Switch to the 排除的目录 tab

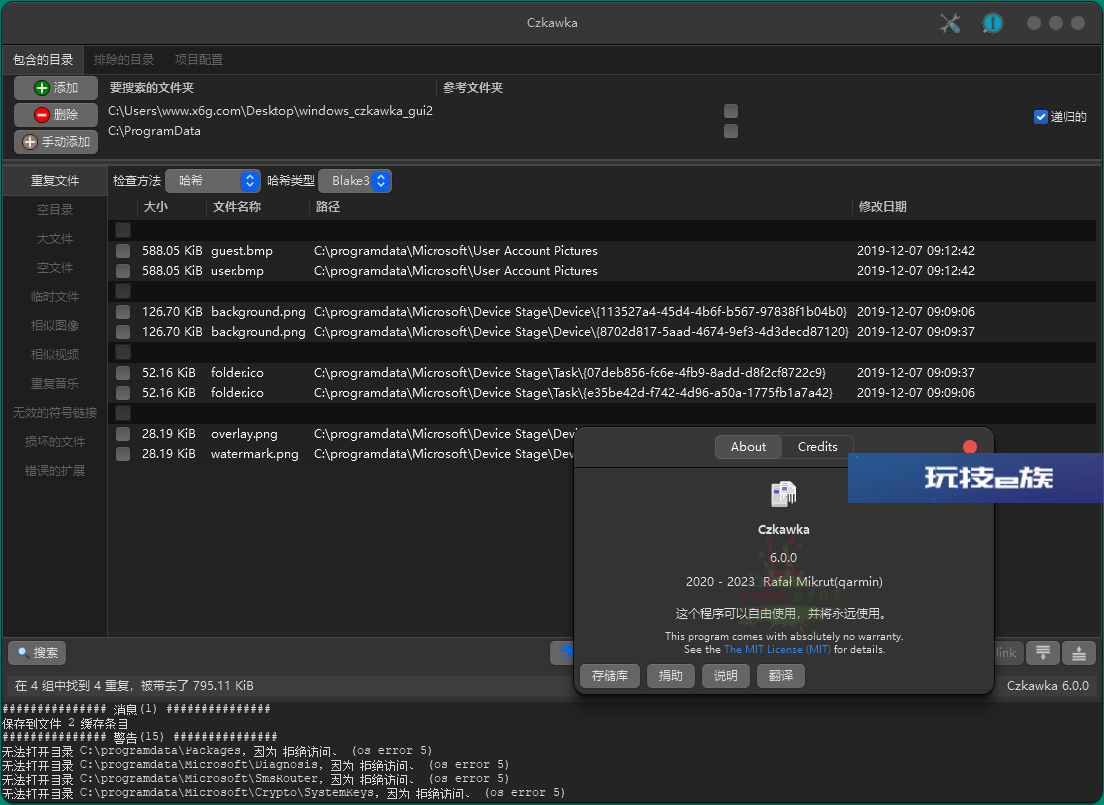point(124,60)
